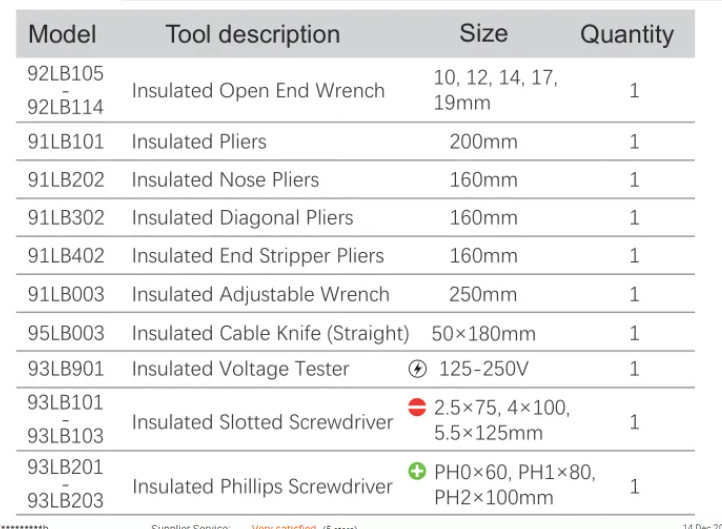
Task: Select Insulated Slotted Screwdriver description
Action: 262,422
